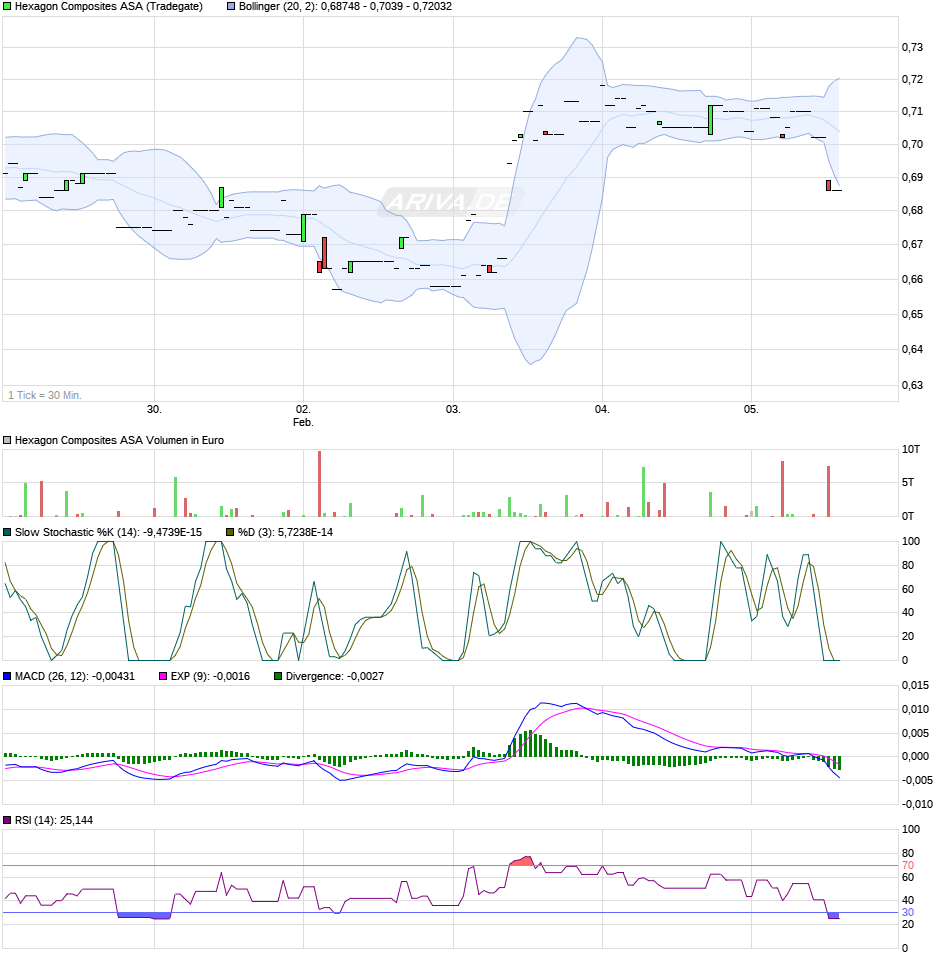Viewport: 940px width, 958px height.
Task: Click the %D (3): 5,7238E-14 label
Action: [x=285, y=533]
